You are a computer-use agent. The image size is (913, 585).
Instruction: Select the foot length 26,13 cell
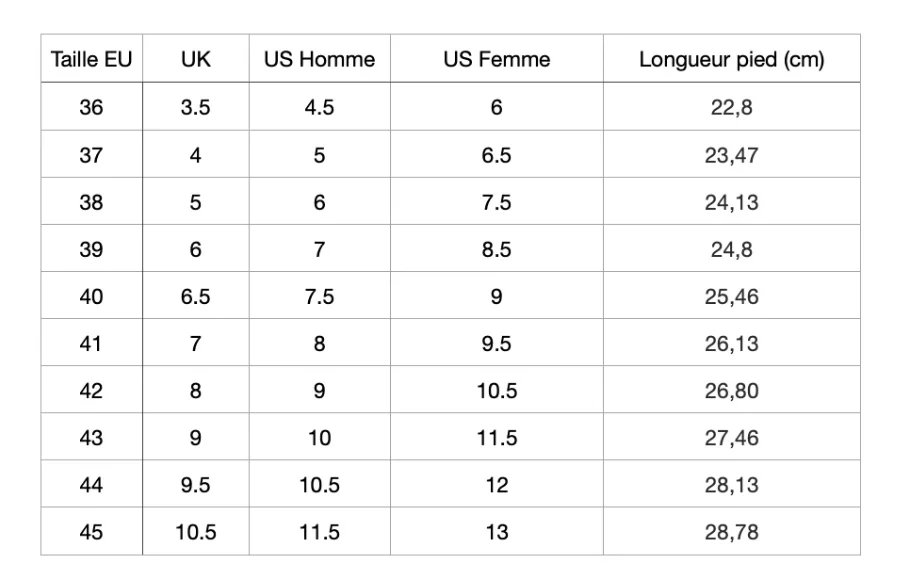(732, 343)
